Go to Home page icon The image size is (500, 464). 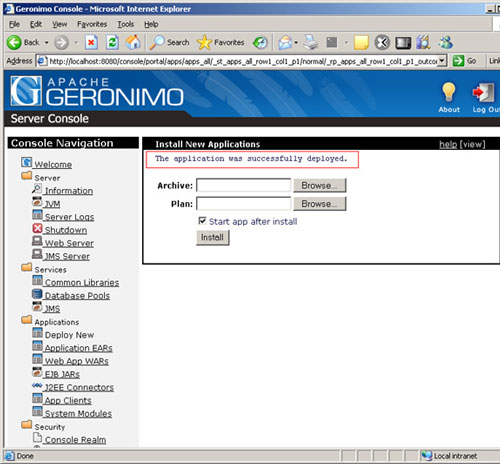coord(133,42)
